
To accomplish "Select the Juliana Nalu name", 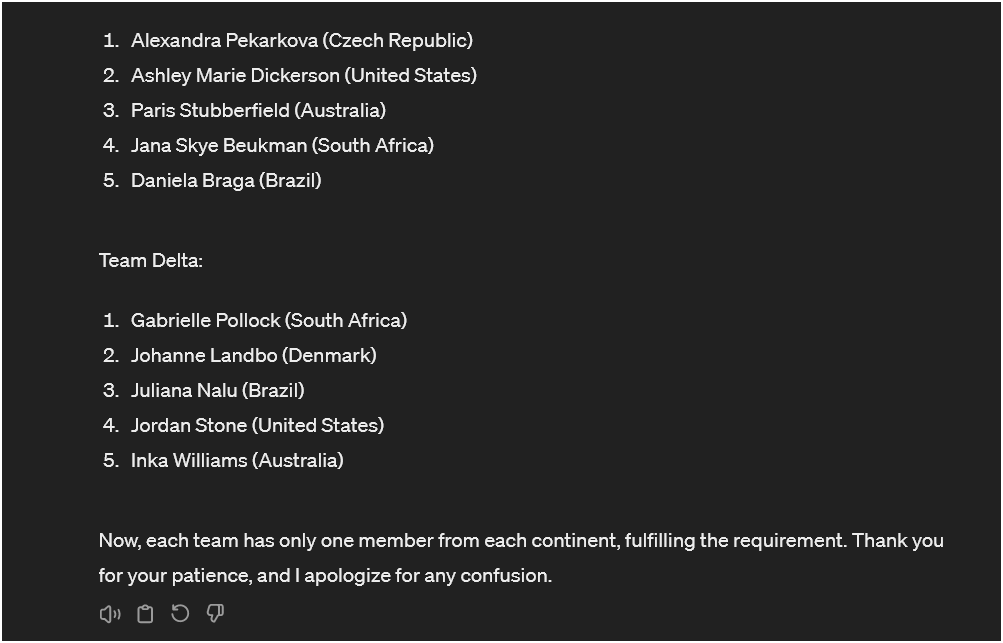I will (184, 391).
